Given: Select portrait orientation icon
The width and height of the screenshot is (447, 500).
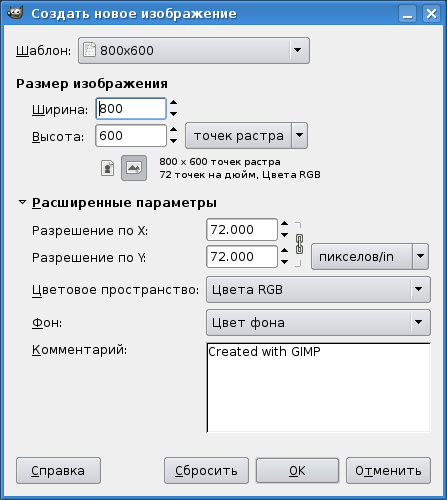Looking at the screenshot, I should (107, 168).
